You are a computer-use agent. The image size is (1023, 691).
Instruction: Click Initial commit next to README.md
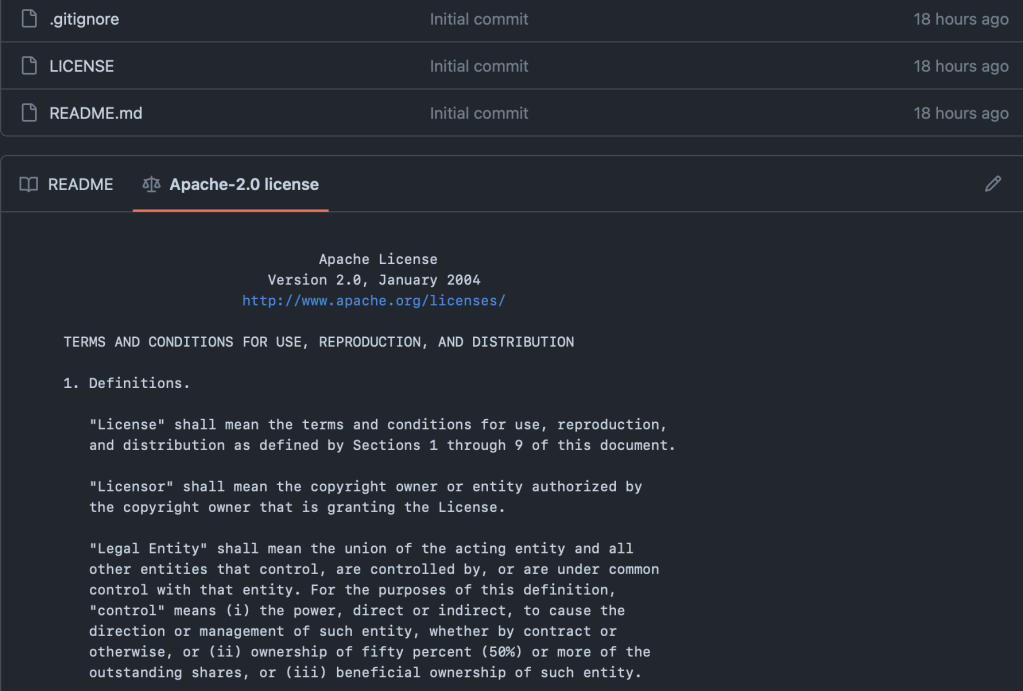(479, 113)
